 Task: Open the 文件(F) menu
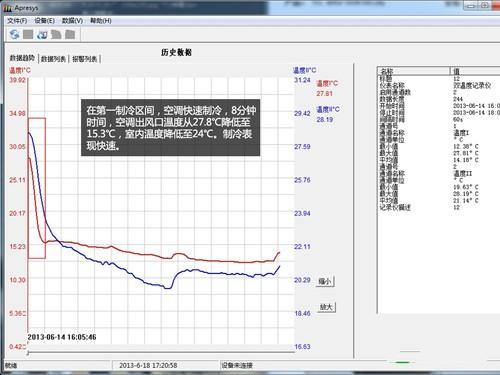point(17,21)
